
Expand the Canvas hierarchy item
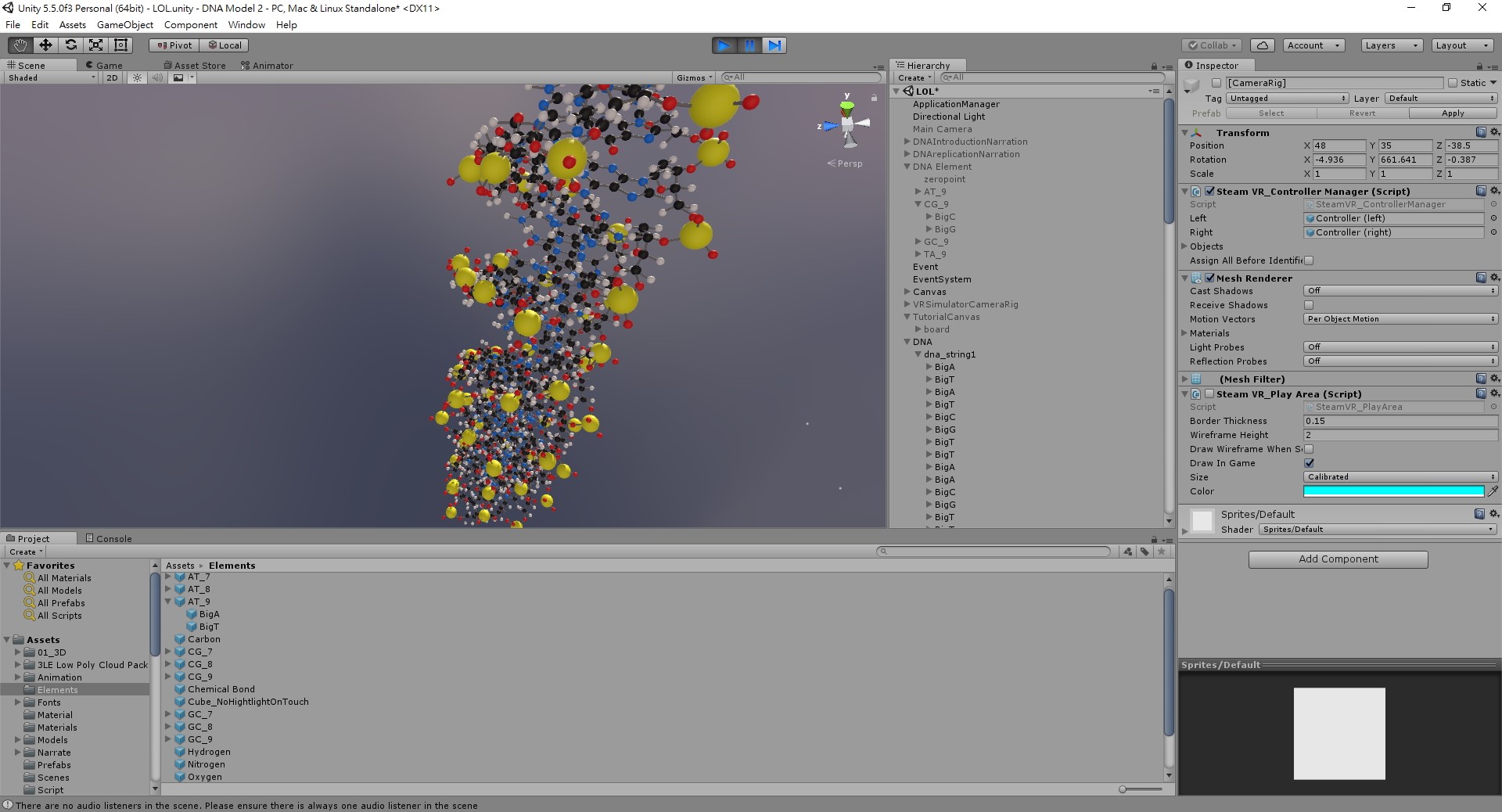coord(907,292)
